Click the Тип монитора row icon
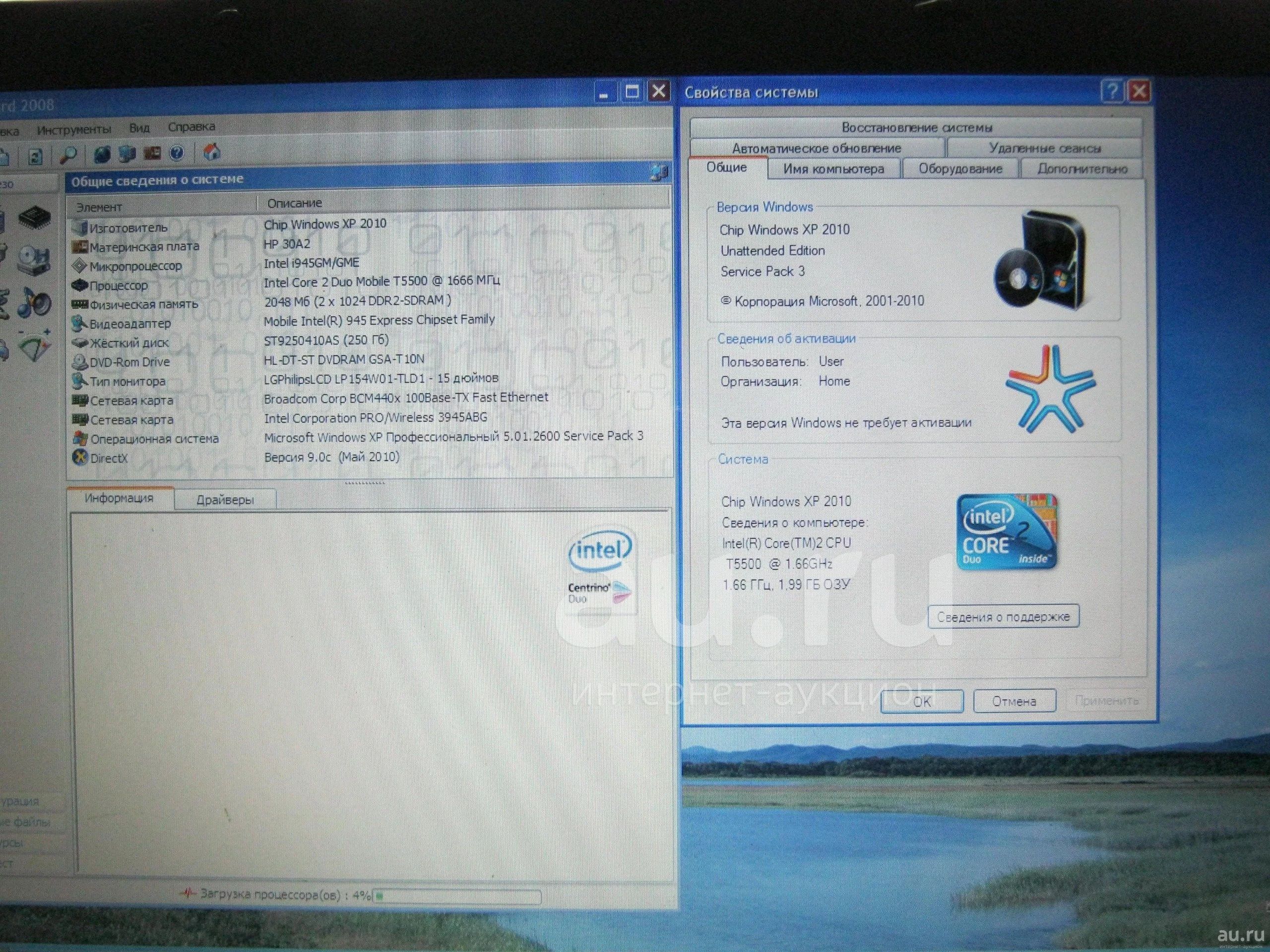 tap(80, 381)
